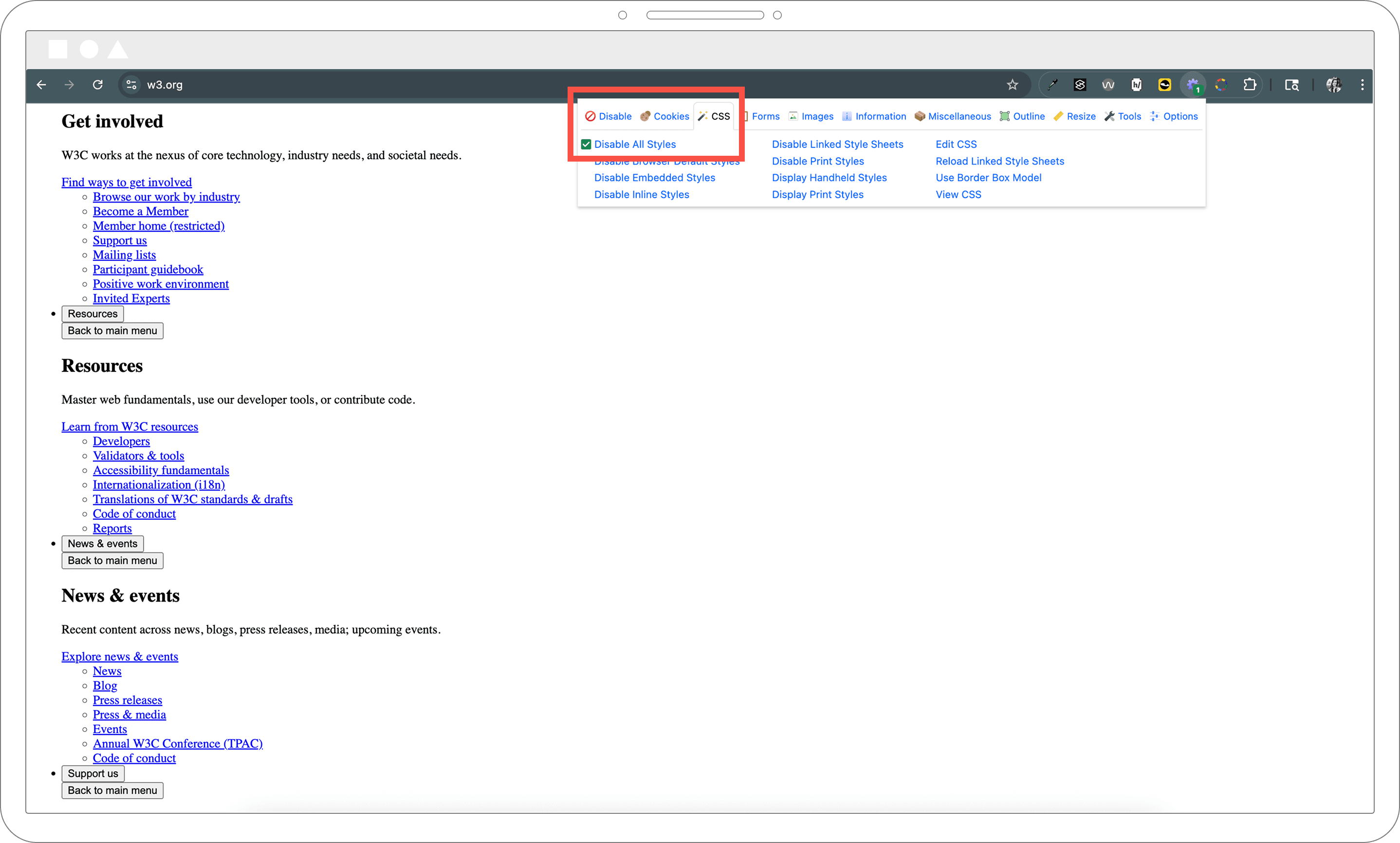This screenshot has height=843, width=1400.
Task: Reload the w3.org page
Action: pyautogui.click(x=98, y=85)
